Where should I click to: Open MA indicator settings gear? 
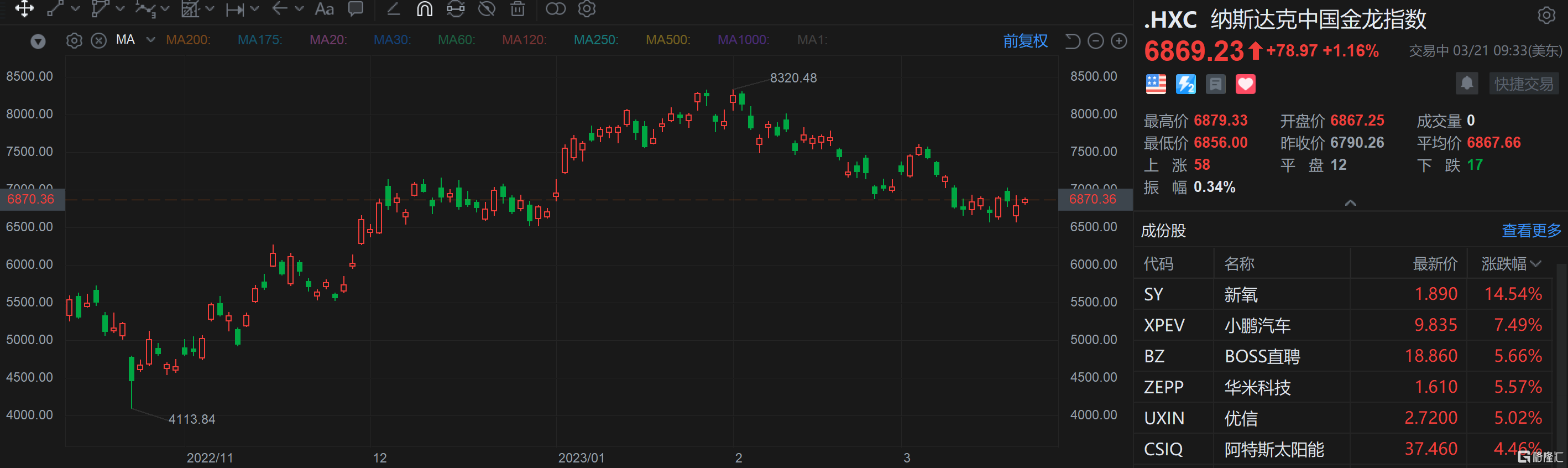point(74,40)
